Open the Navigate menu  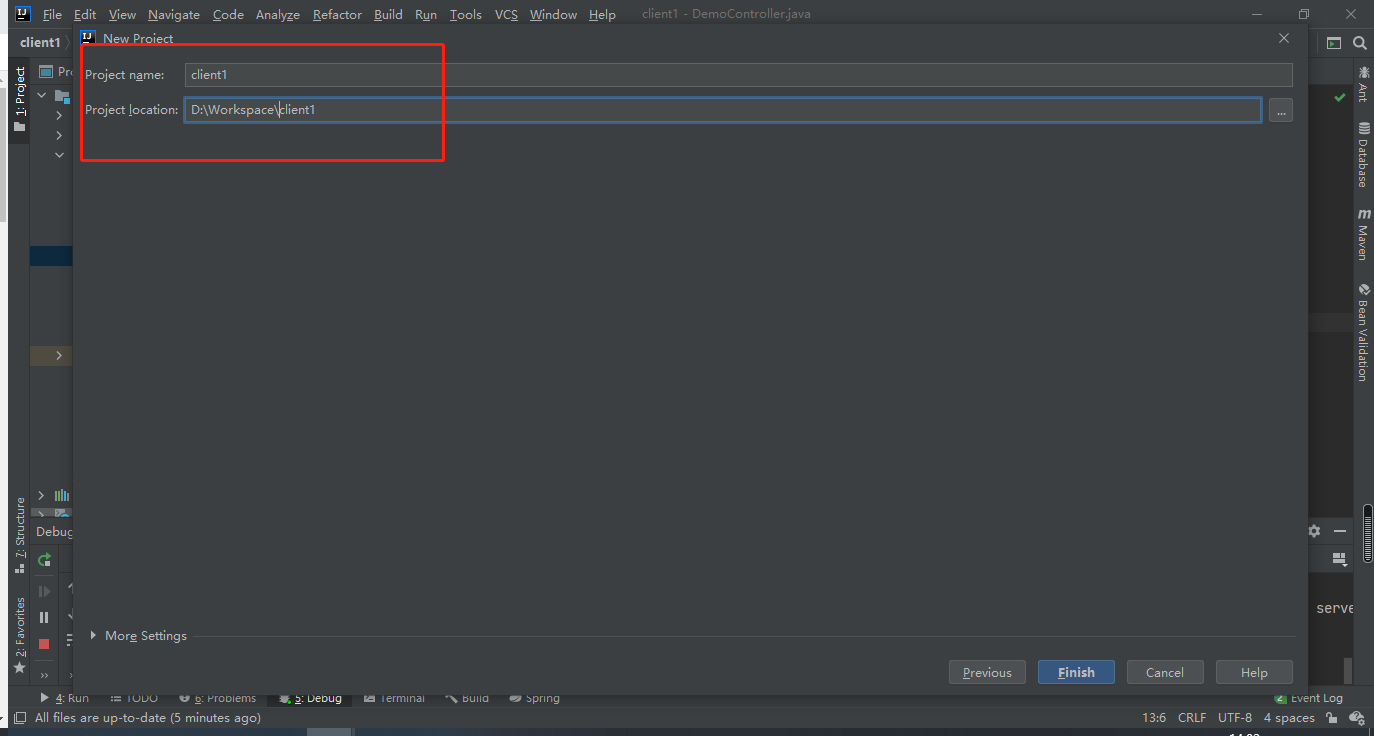tap(174, 14)
